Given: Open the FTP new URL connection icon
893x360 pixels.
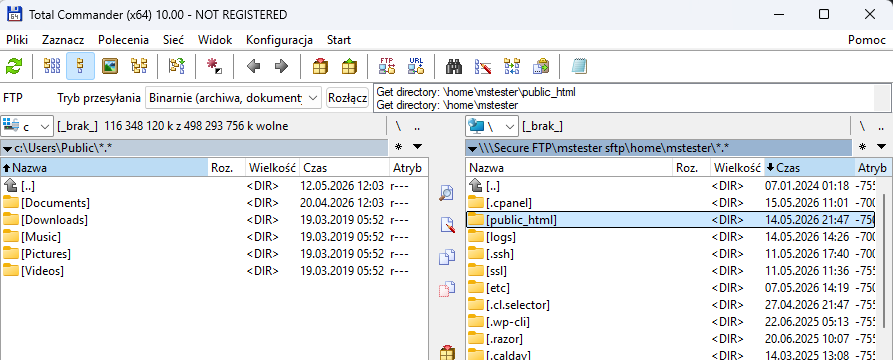Looking at the screenshot, I should [416, 66].
